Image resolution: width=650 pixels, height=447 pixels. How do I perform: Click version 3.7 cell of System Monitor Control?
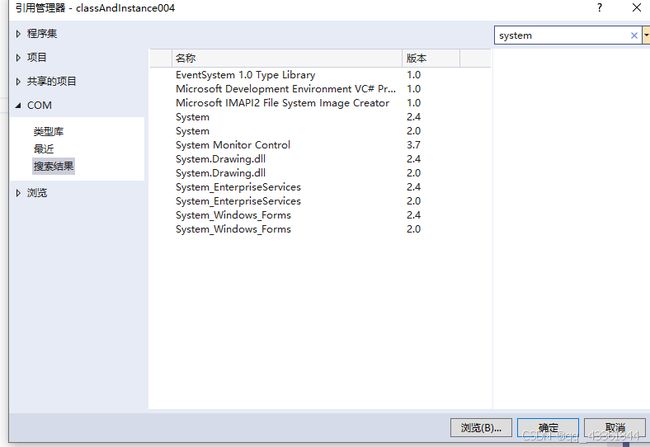[x=413, y=145]
